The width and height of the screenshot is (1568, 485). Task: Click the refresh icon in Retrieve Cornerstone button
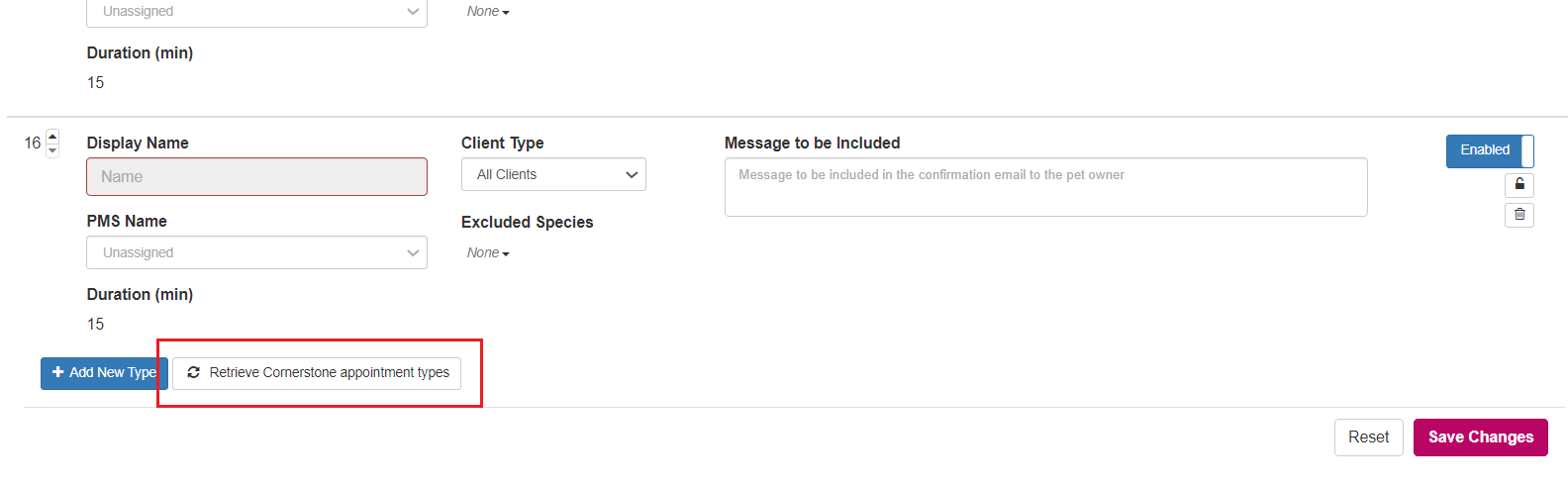click(193, 372)
